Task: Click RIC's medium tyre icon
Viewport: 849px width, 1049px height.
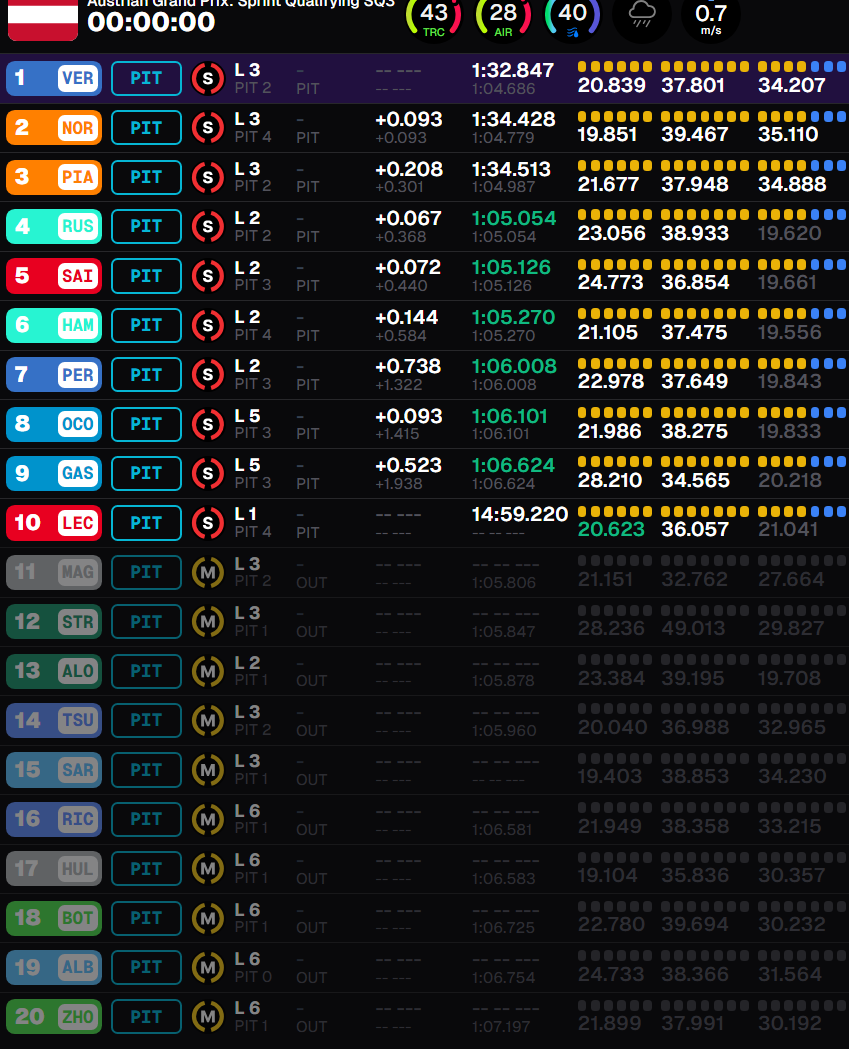Action: coord(207,820)
